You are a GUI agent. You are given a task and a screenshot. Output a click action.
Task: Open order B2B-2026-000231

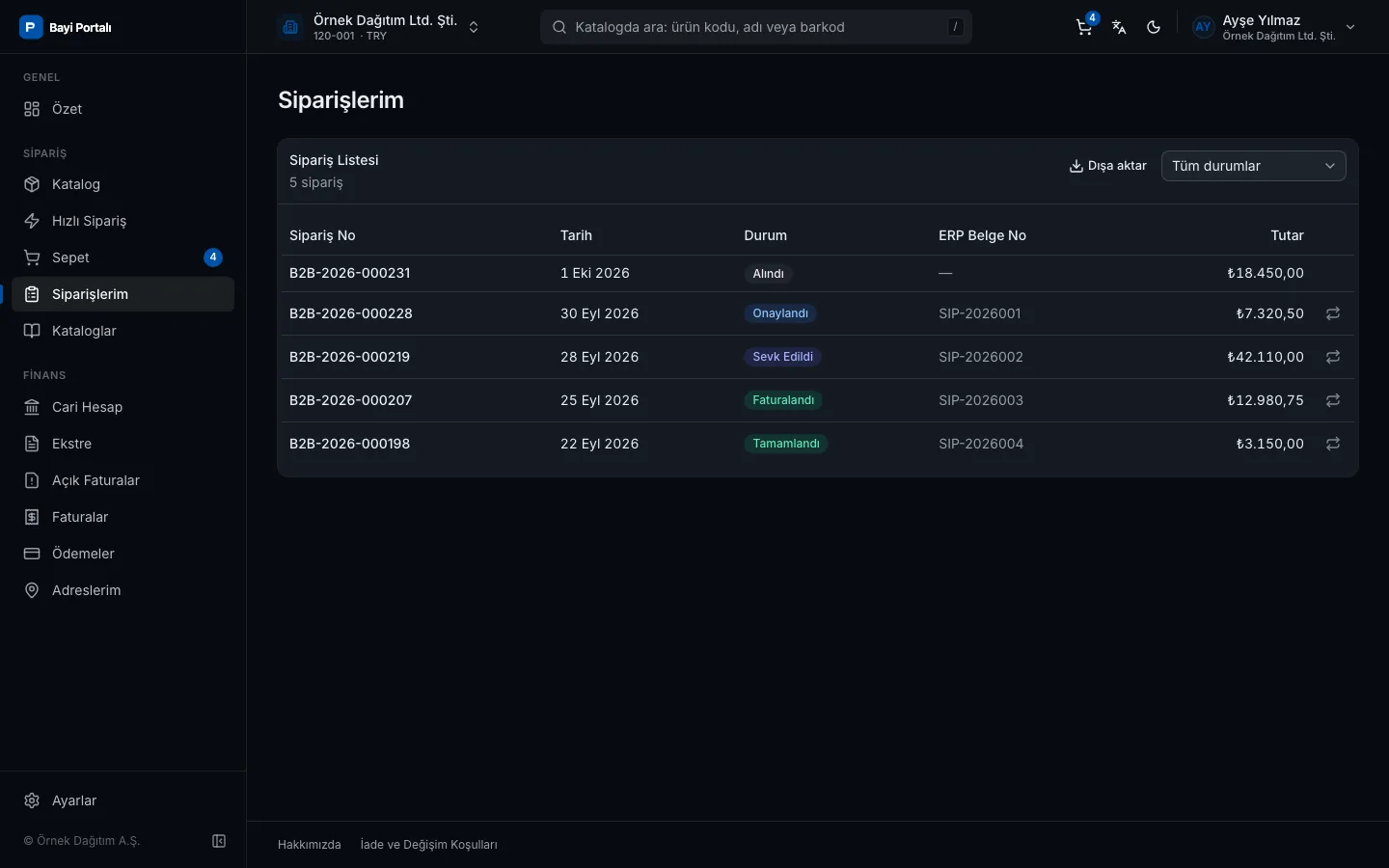350,273
